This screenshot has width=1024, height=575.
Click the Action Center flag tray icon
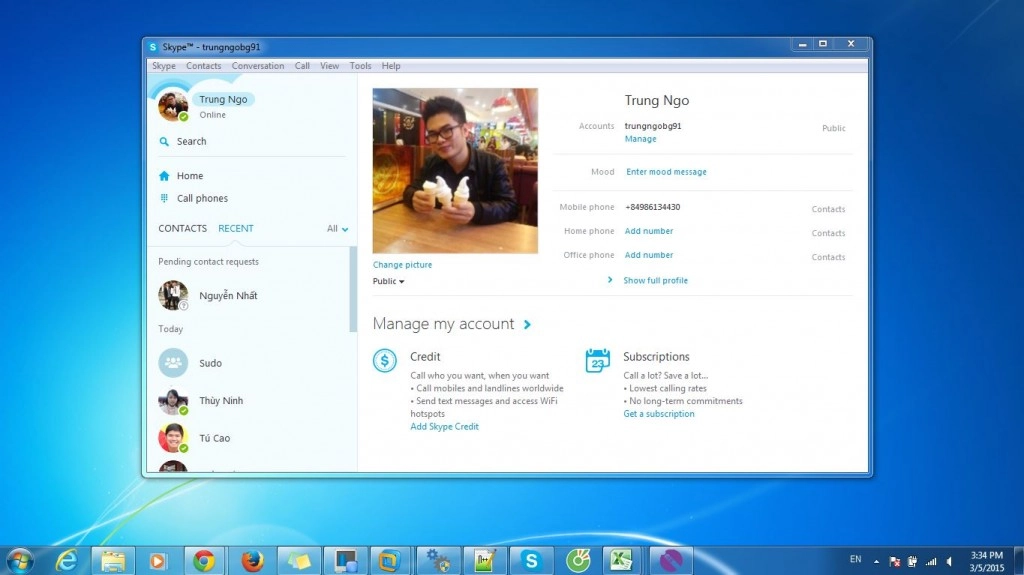click(x=895, y=561)
